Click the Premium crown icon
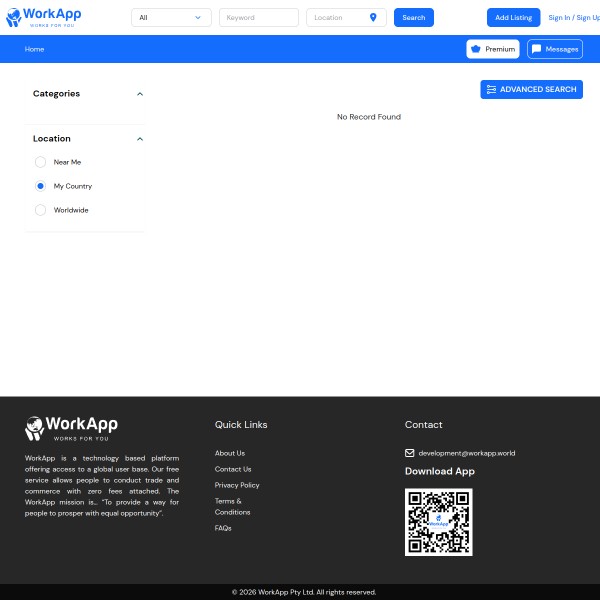The height and width of the screenshot is (600, 600). [x=476, y=49]
